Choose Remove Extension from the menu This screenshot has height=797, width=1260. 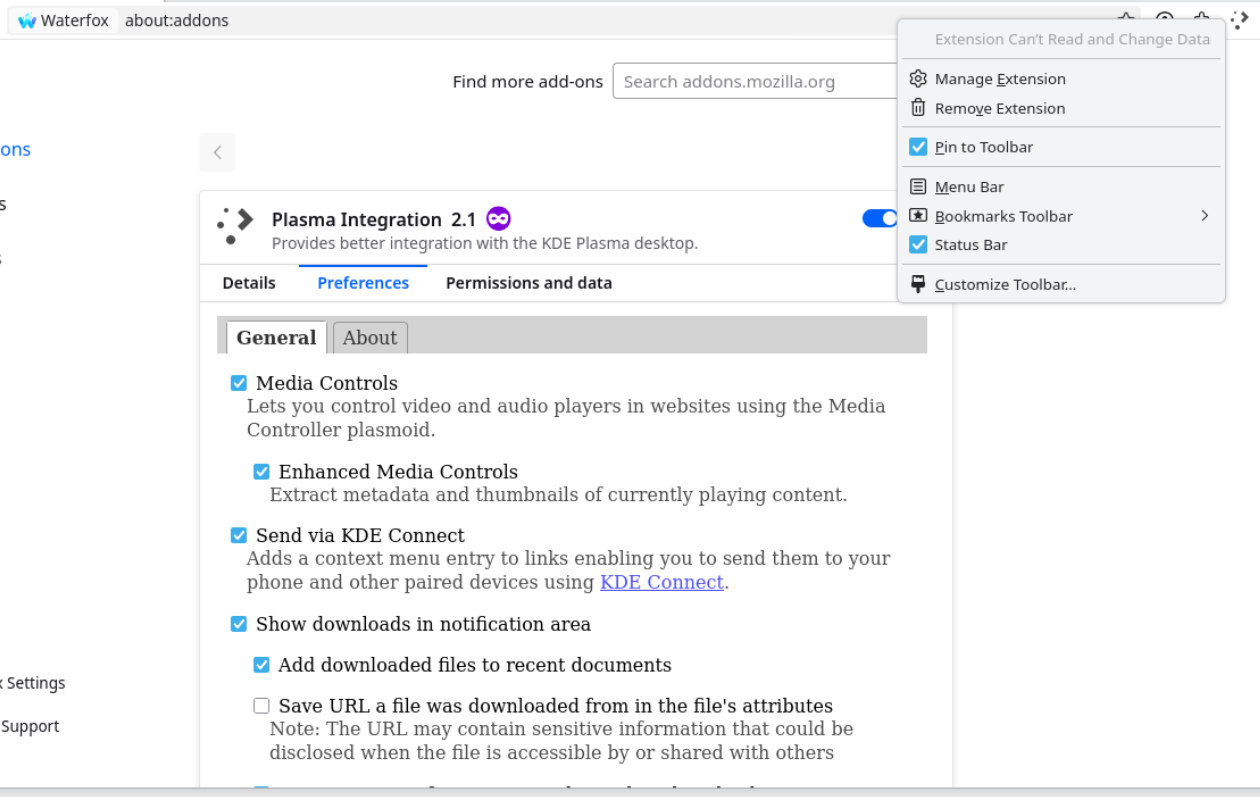[x=1061, y=108]
